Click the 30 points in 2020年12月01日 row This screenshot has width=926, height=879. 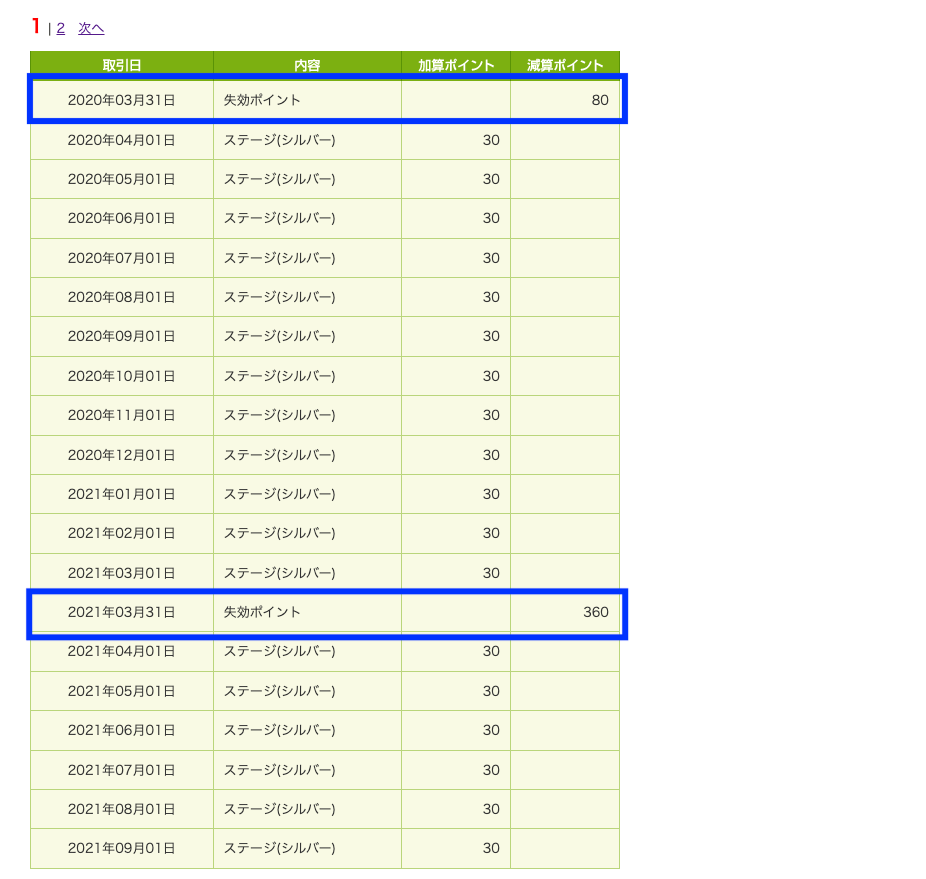coord(491,455)
